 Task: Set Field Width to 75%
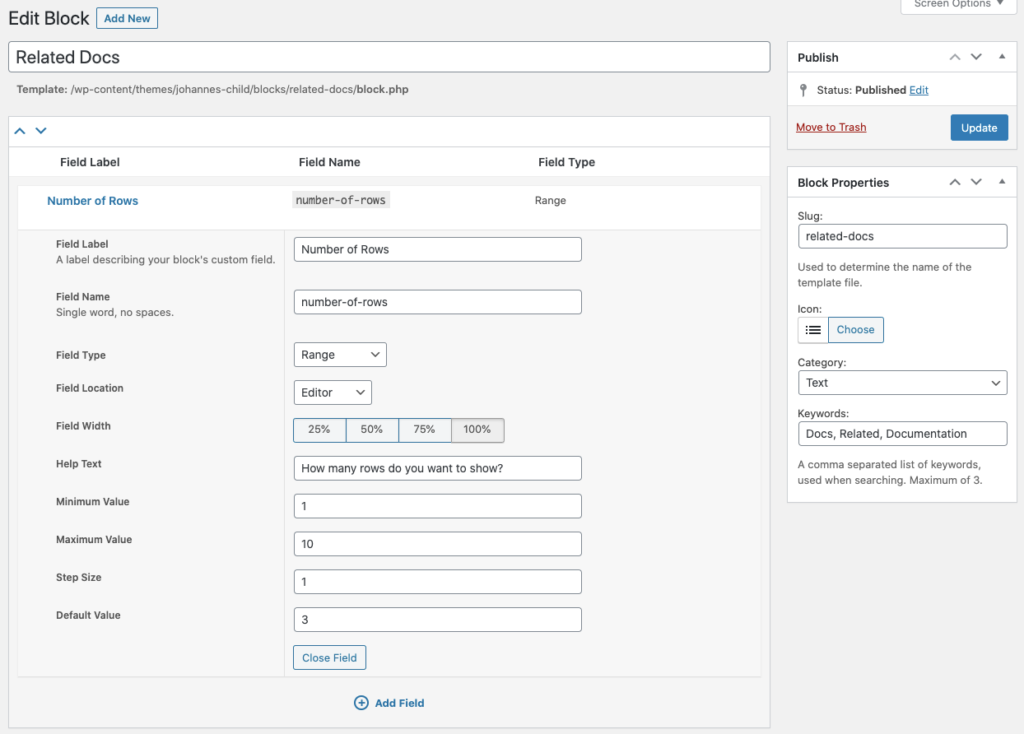(424, 430)
